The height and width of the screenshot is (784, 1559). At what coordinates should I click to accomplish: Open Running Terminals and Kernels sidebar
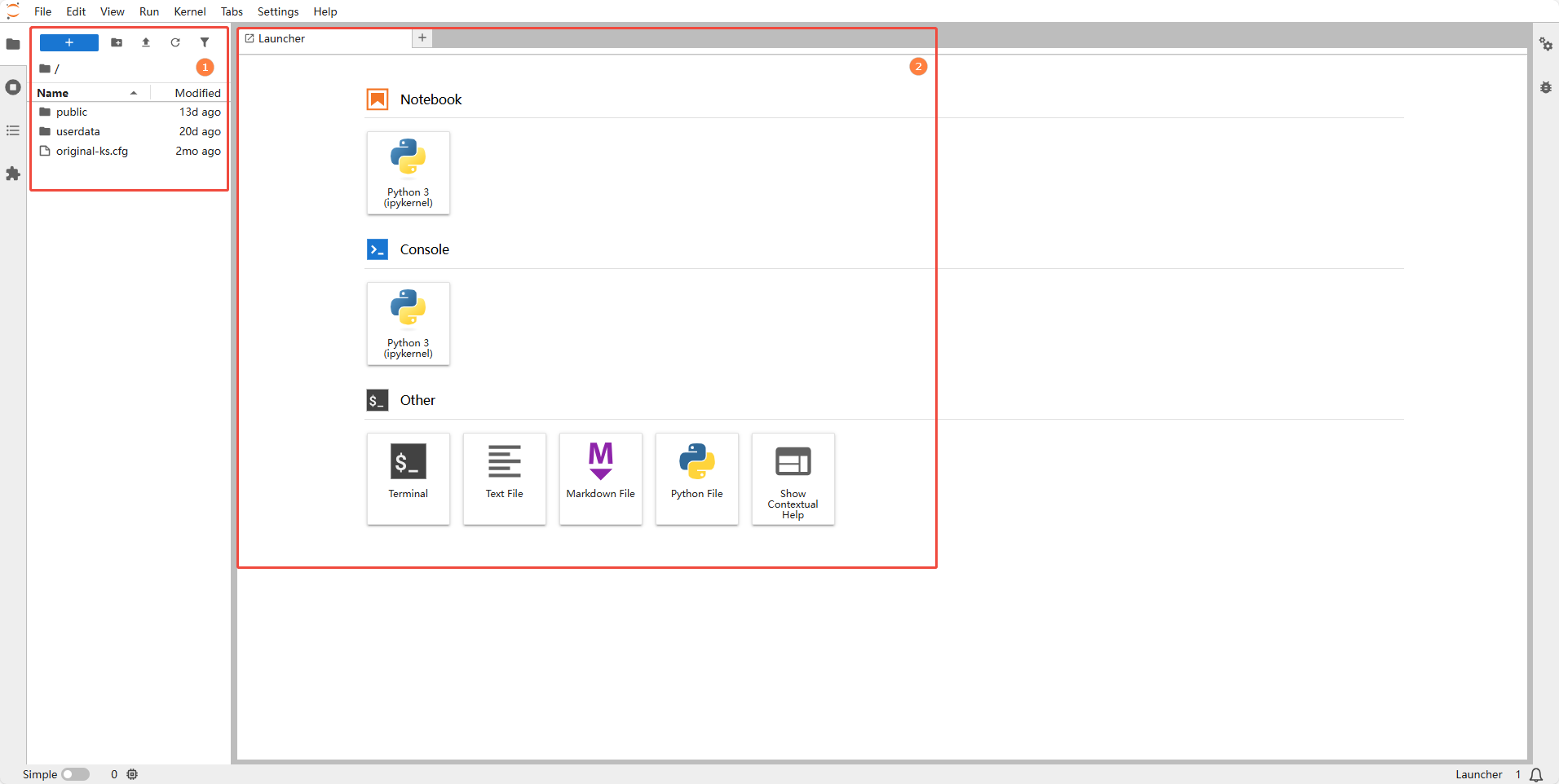point(13,87)
